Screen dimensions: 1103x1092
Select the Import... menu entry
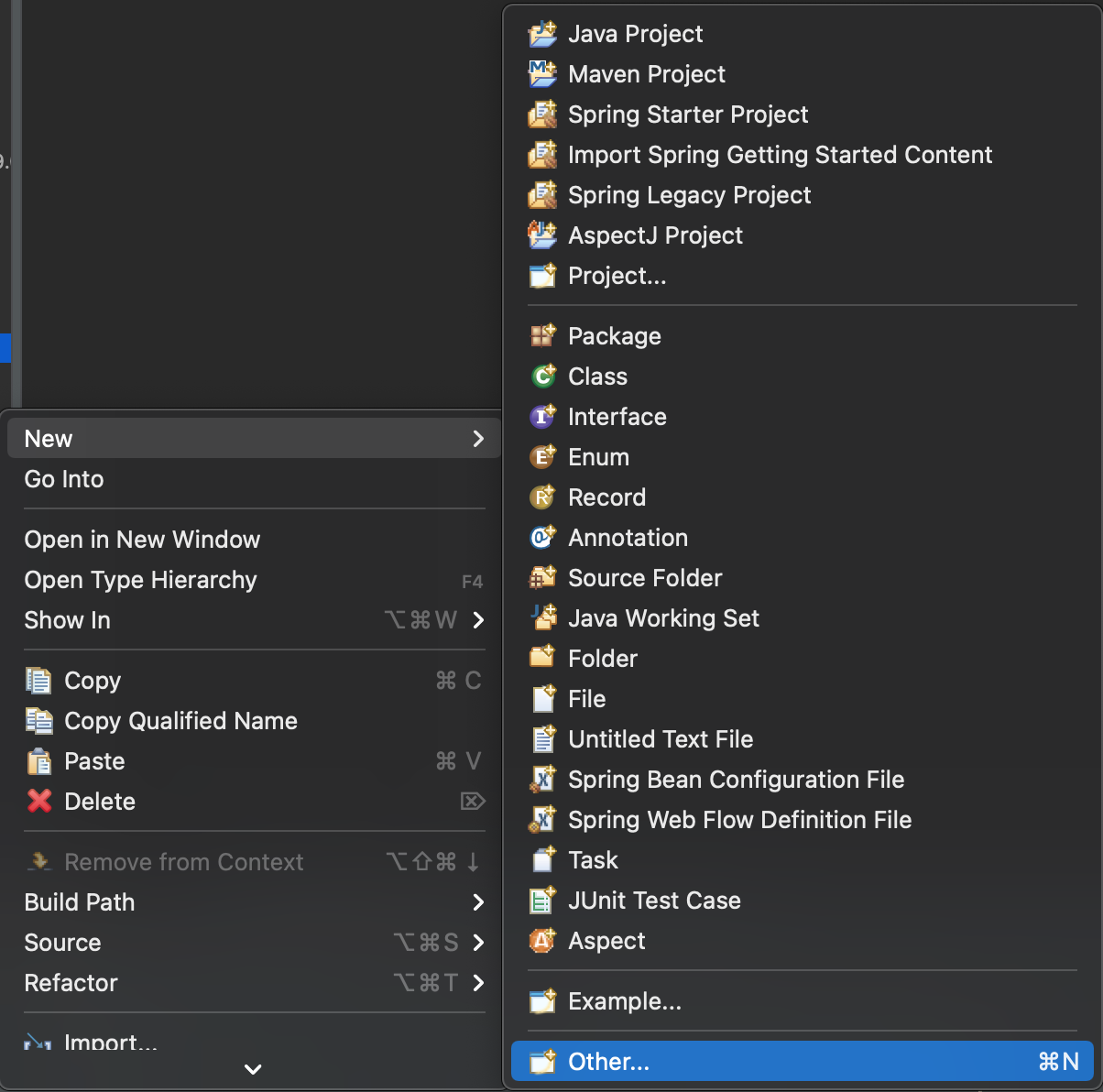(x=254, y=1042)
